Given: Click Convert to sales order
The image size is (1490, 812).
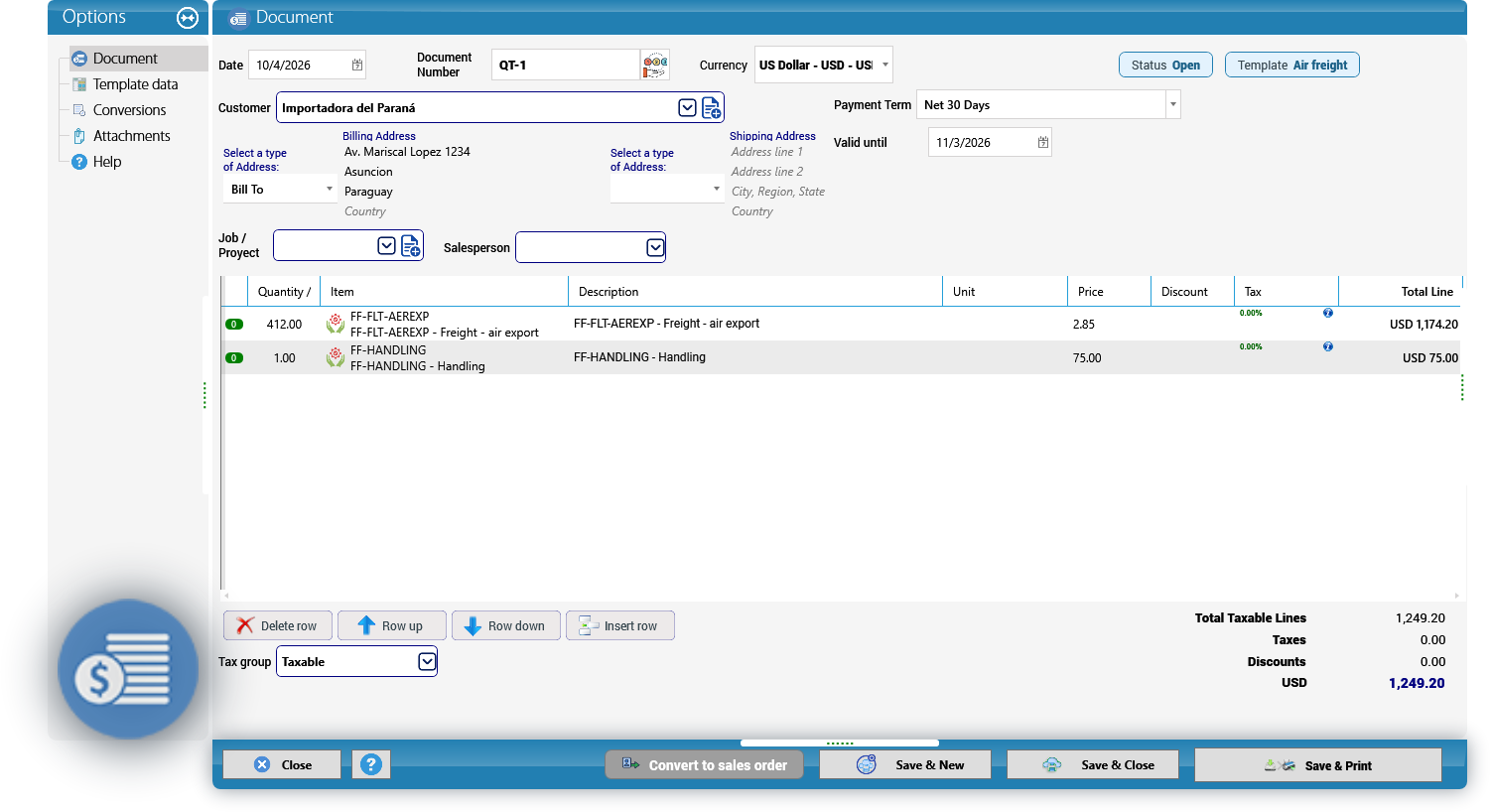Looking at the screenshot, I should (x=705, y=764).
